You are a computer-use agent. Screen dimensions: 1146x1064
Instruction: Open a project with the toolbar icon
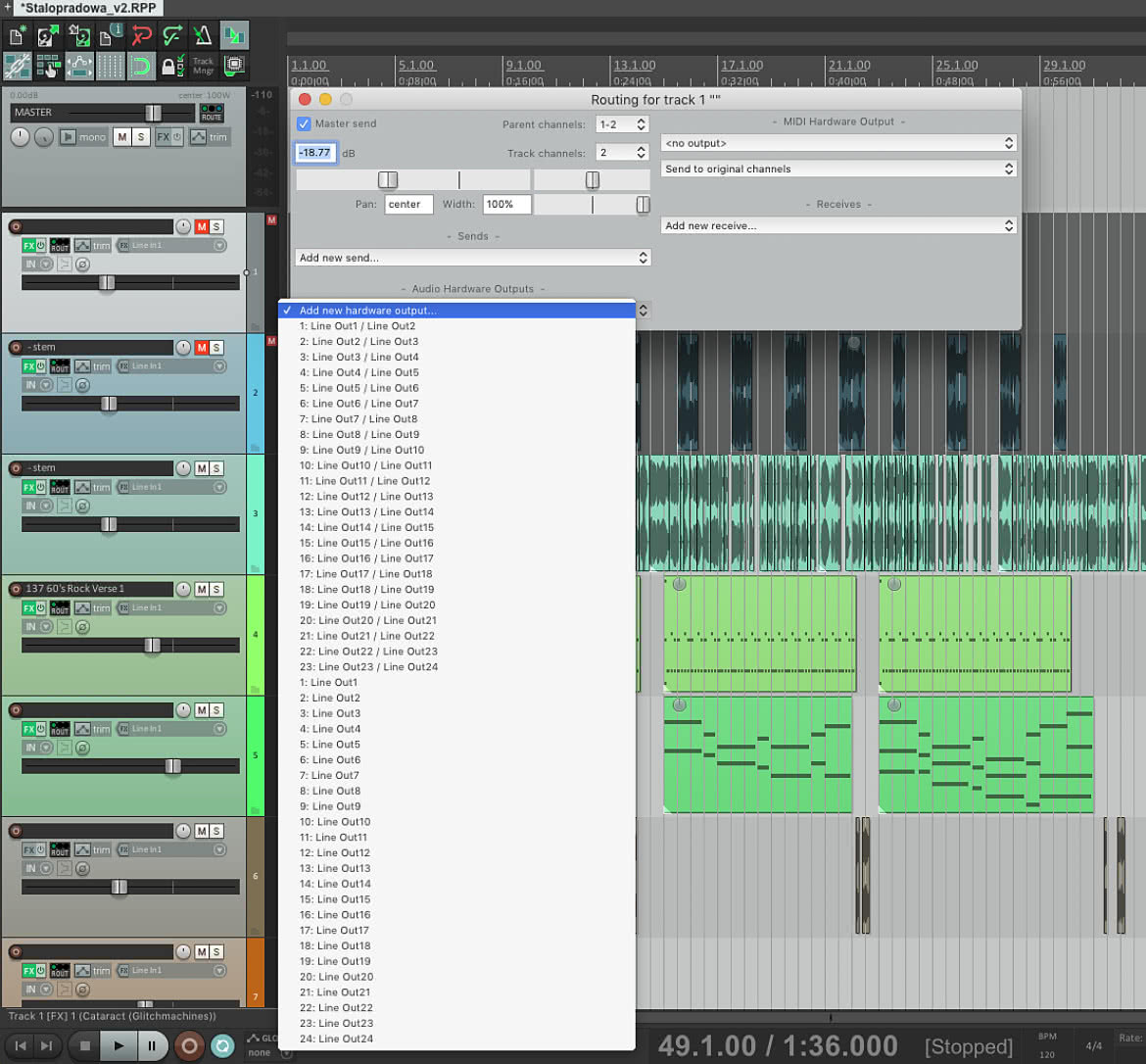pyautogui.click(x=48, y=36)
